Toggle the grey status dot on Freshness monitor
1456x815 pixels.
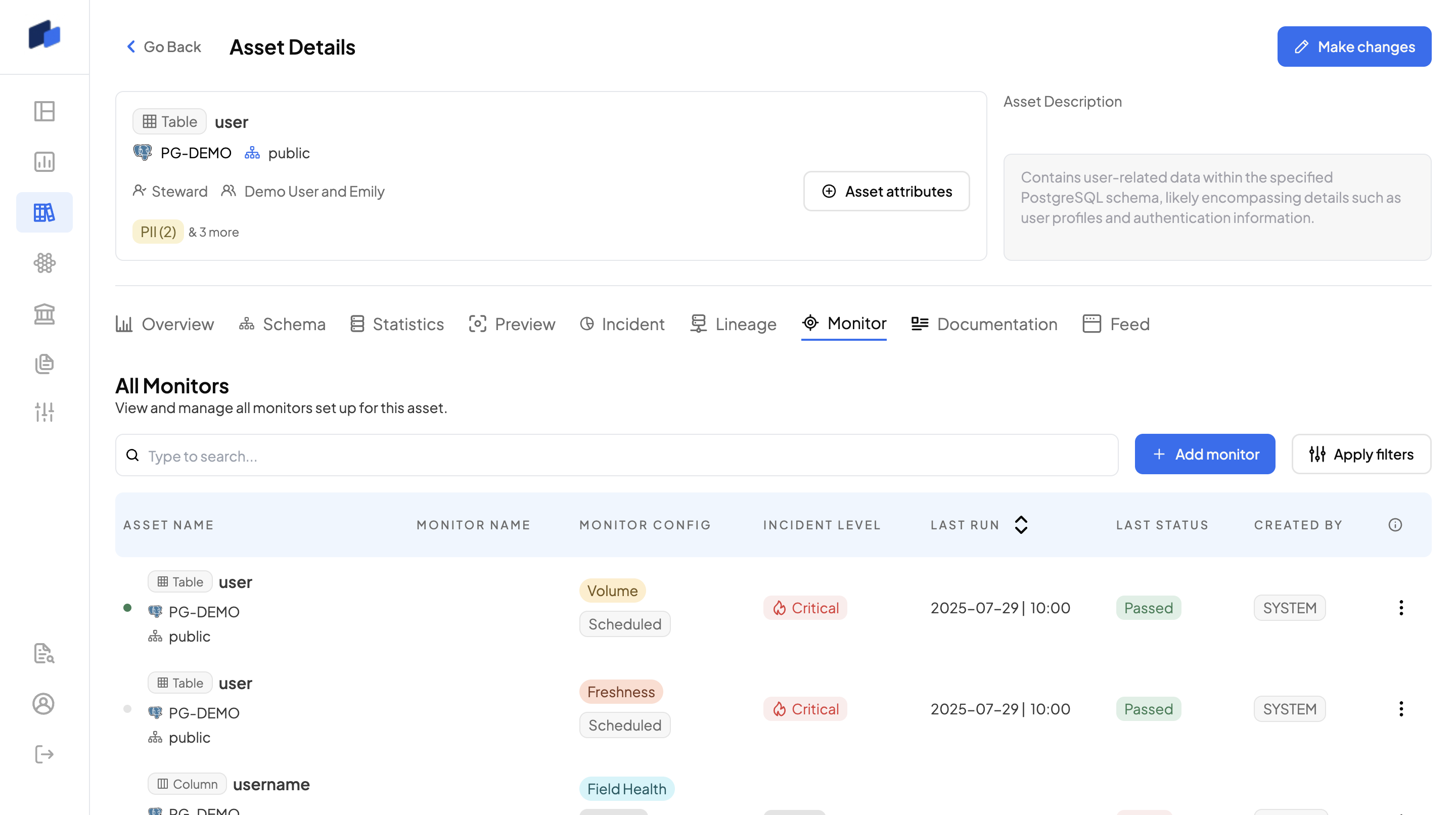point(127,709)
